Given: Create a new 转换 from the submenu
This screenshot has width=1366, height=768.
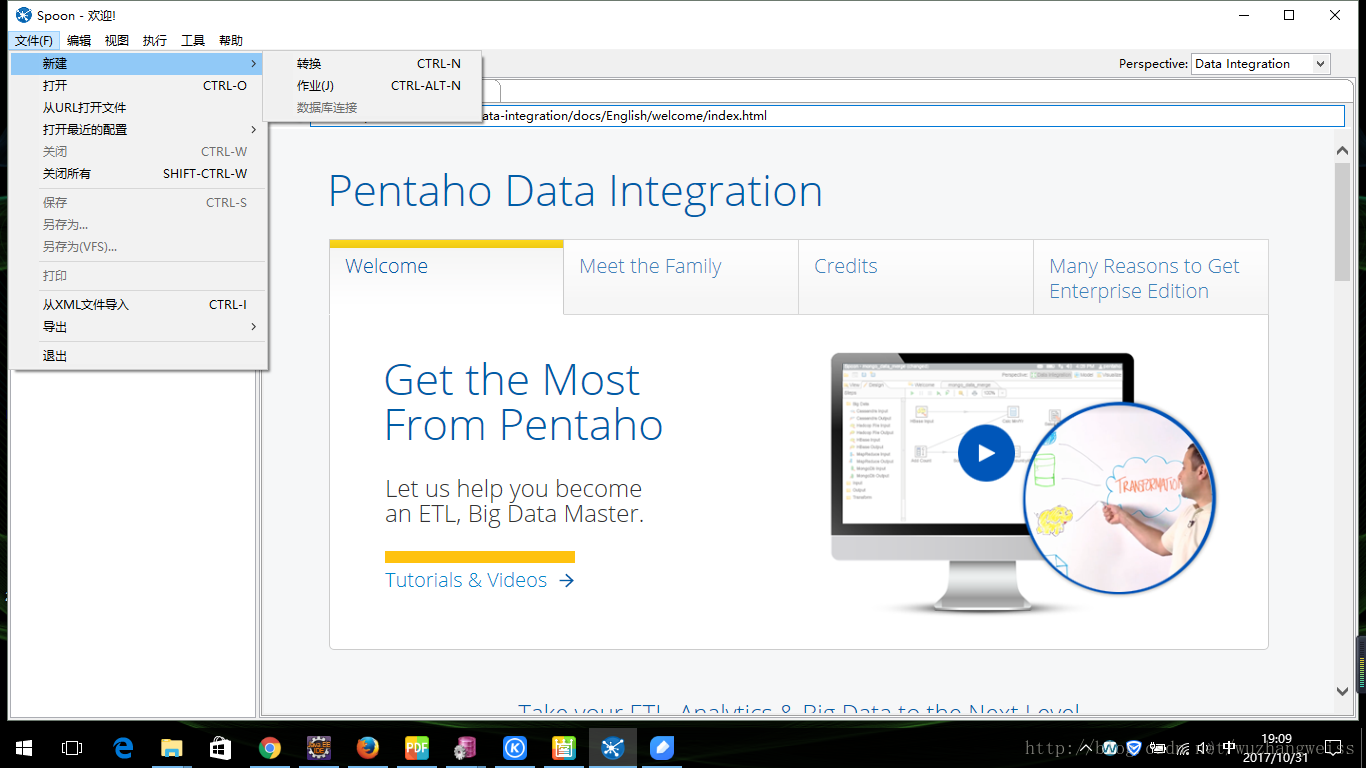Looking at the screenshot, I should tap(372, 63).
